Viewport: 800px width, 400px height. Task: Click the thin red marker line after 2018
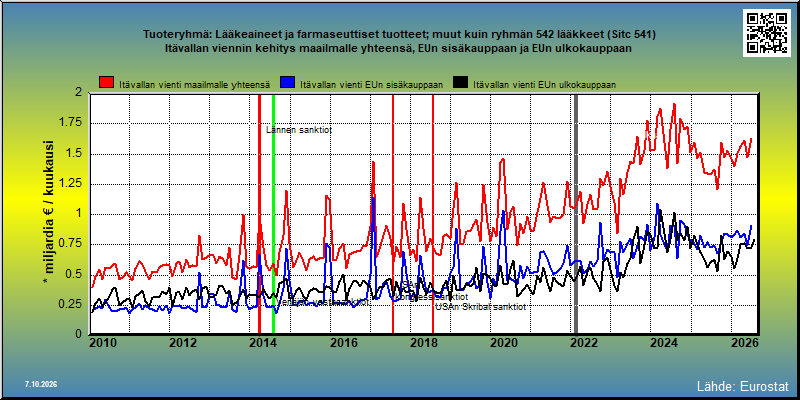point(433,214)
